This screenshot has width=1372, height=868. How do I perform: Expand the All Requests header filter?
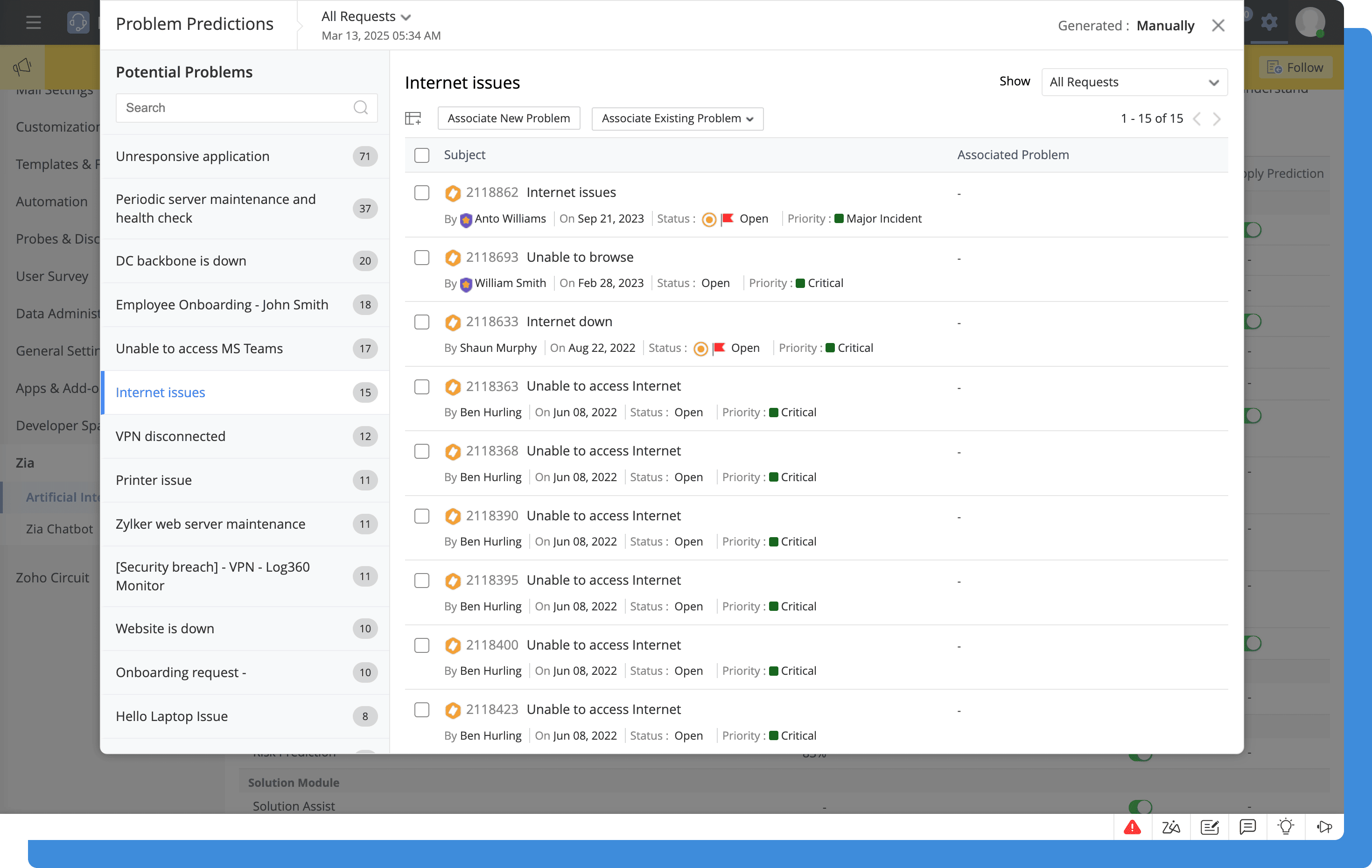366,16
